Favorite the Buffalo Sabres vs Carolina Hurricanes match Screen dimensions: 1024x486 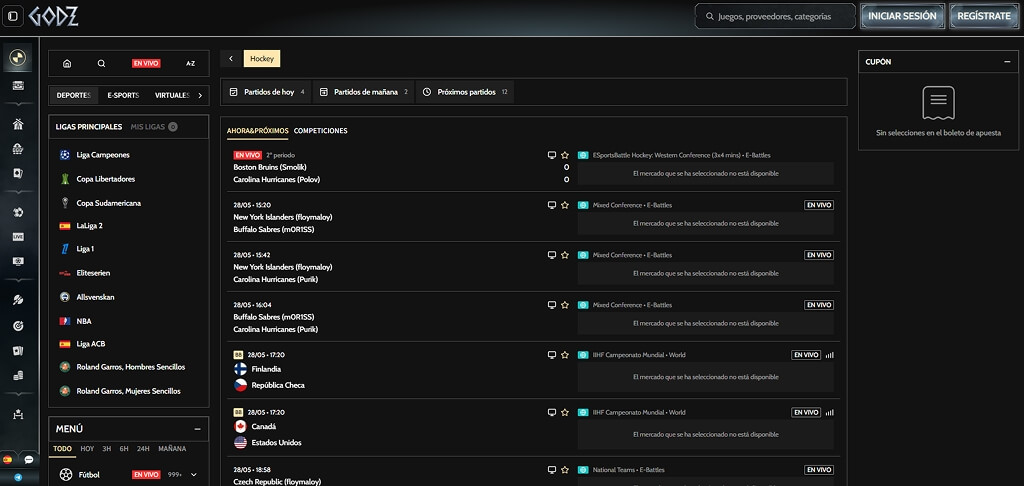(x=565, y=304)
